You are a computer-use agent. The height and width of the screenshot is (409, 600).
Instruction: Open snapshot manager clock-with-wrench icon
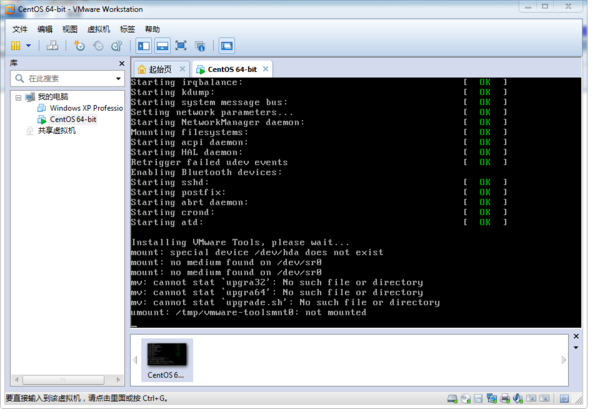tap(116, 46)
